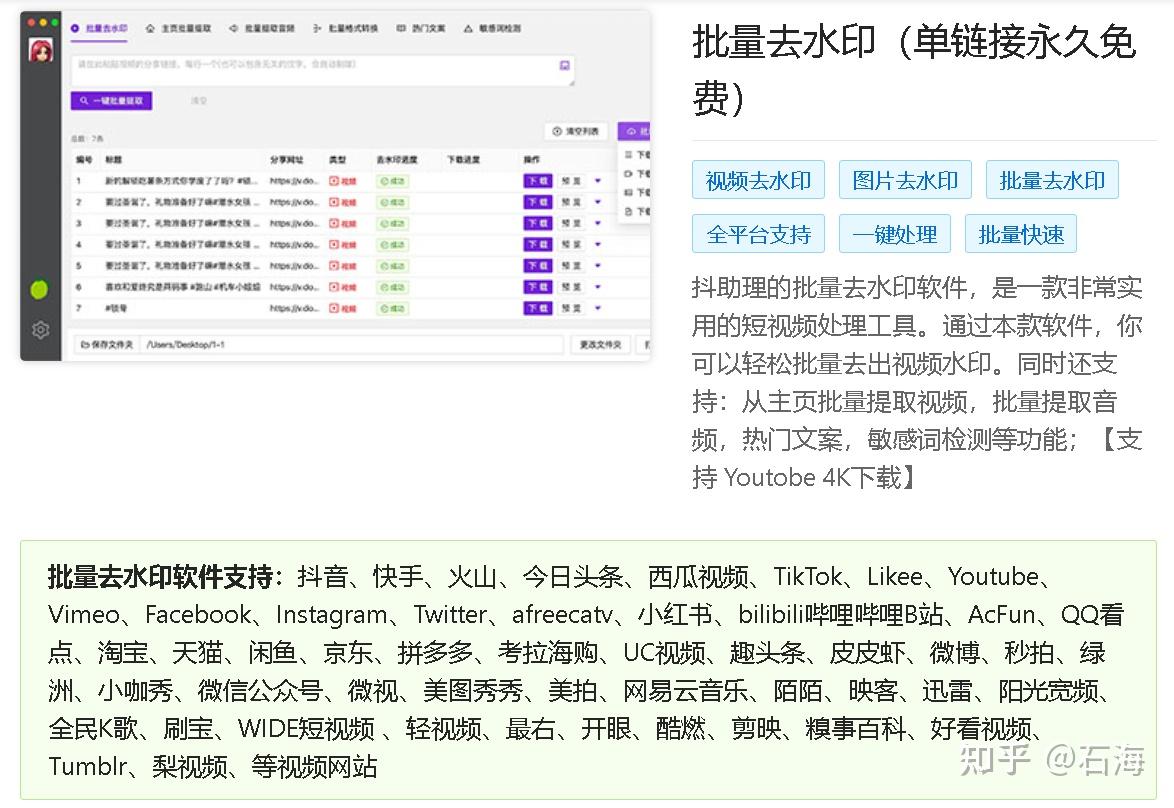The image size is (1174, 808).
Task: Click the first item in batch download dropdown
Action: [x=637, y=155]
